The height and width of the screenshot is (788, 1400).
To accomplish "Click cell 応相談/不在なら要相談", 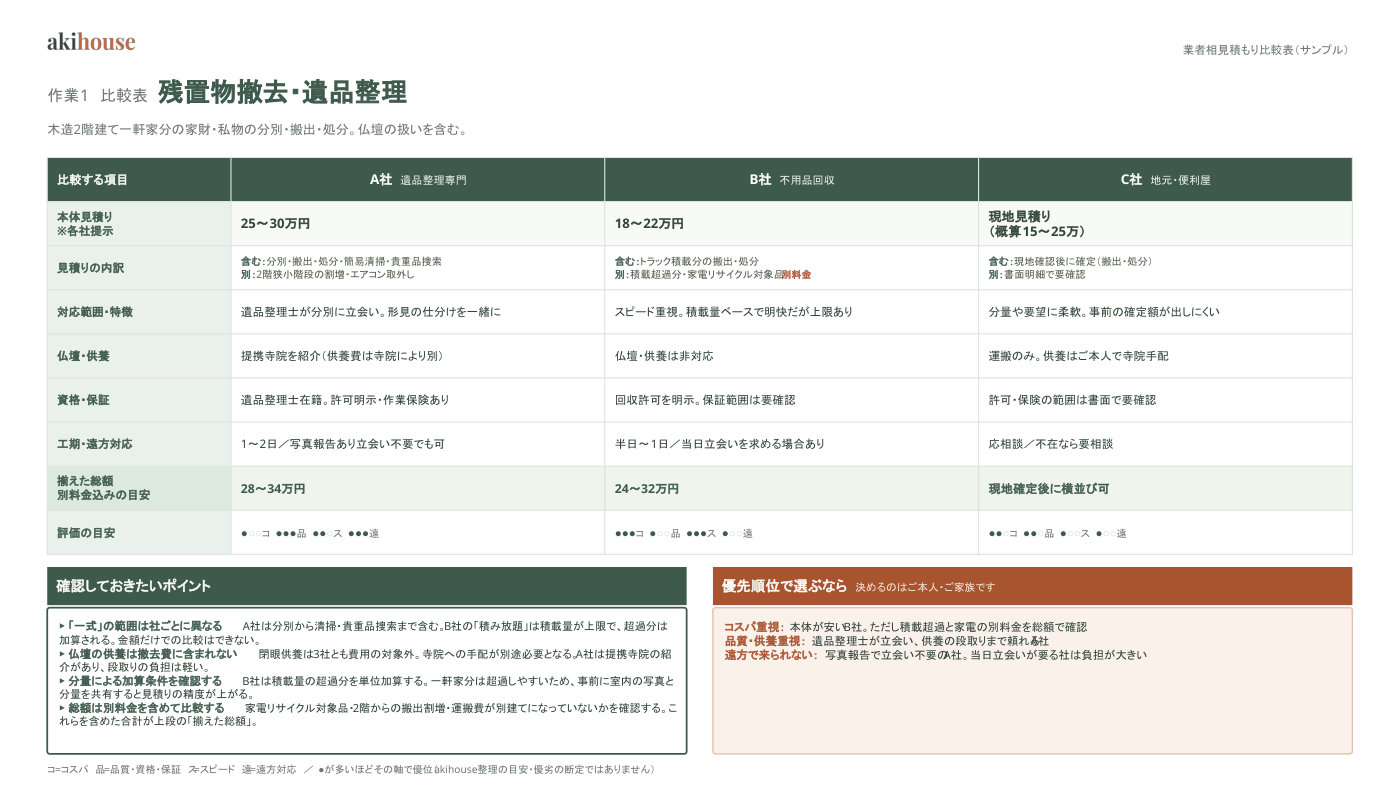I will (1165, 444).
